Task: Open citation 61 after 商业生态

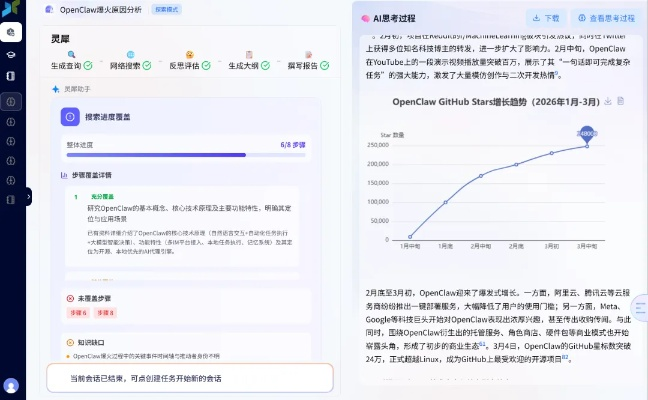Action: (x=482, y=343)
